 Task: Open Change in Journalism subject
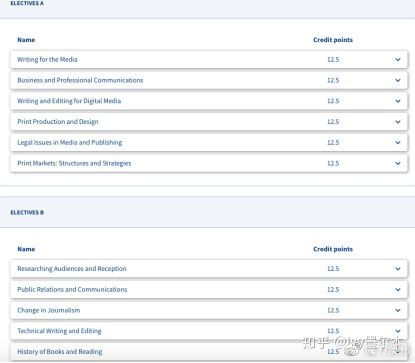point(49,310)
